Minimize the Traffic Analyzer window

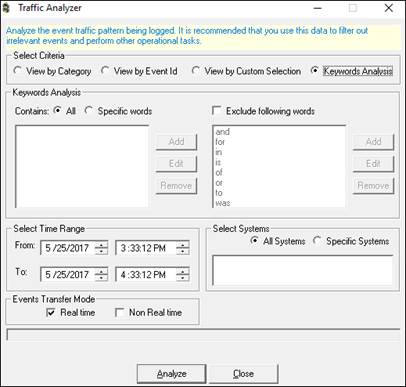coord(318,8)
